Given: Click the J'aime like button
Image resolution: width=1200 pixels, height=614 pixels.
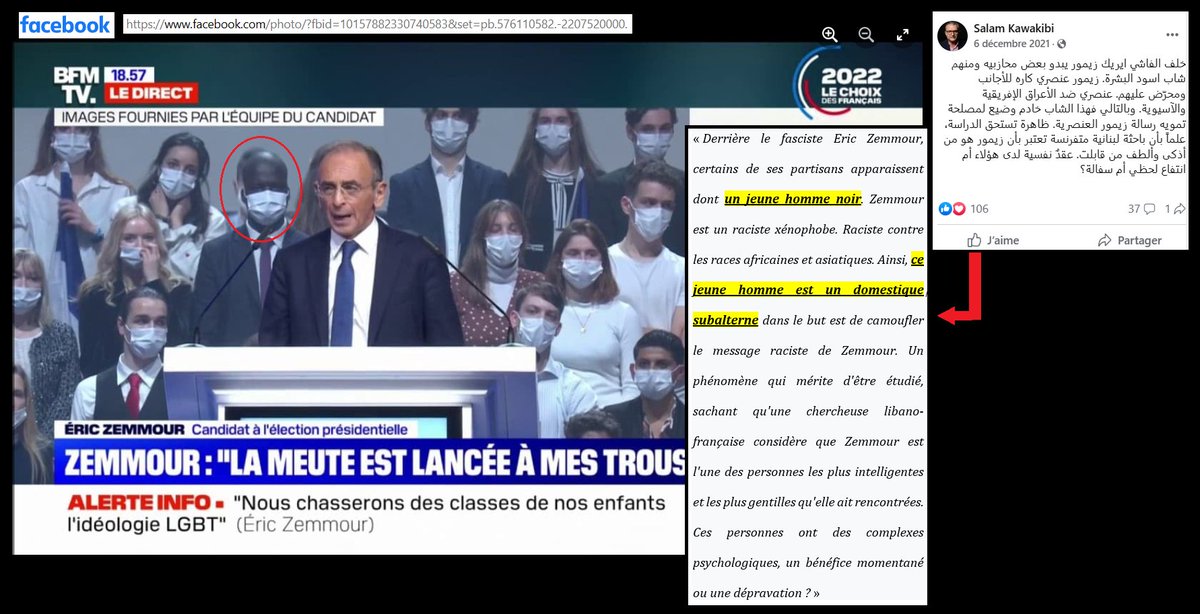Looking at the screenshot, I should [x=993, y=240].
